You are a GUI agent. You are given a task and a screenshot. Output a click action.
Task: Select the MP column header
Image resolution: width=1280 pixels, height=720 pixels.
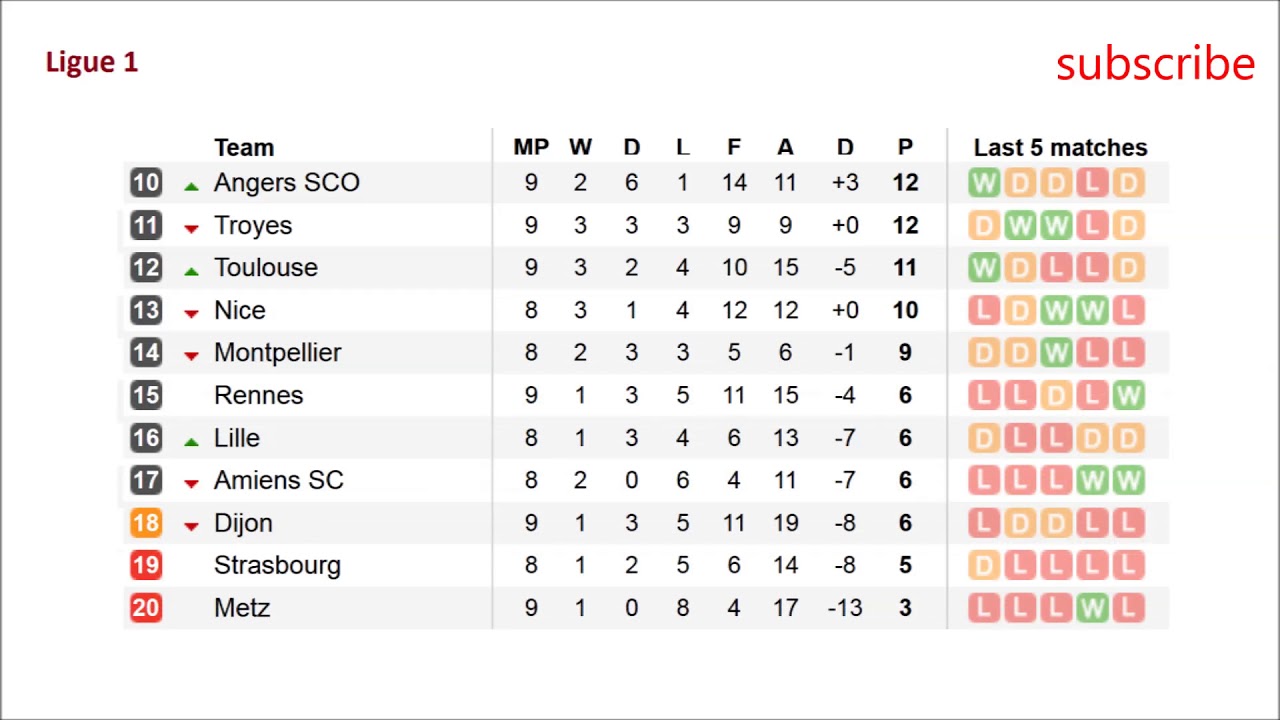point(531,148)
